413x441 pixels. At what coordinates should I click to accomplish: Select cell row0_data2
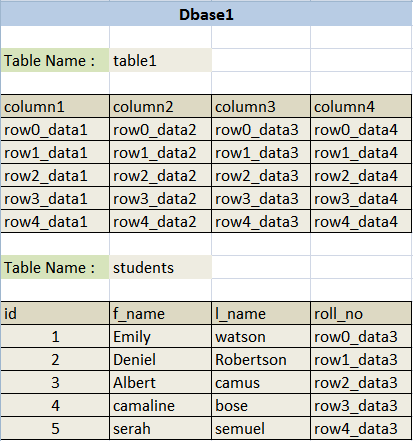coord(160,129)
